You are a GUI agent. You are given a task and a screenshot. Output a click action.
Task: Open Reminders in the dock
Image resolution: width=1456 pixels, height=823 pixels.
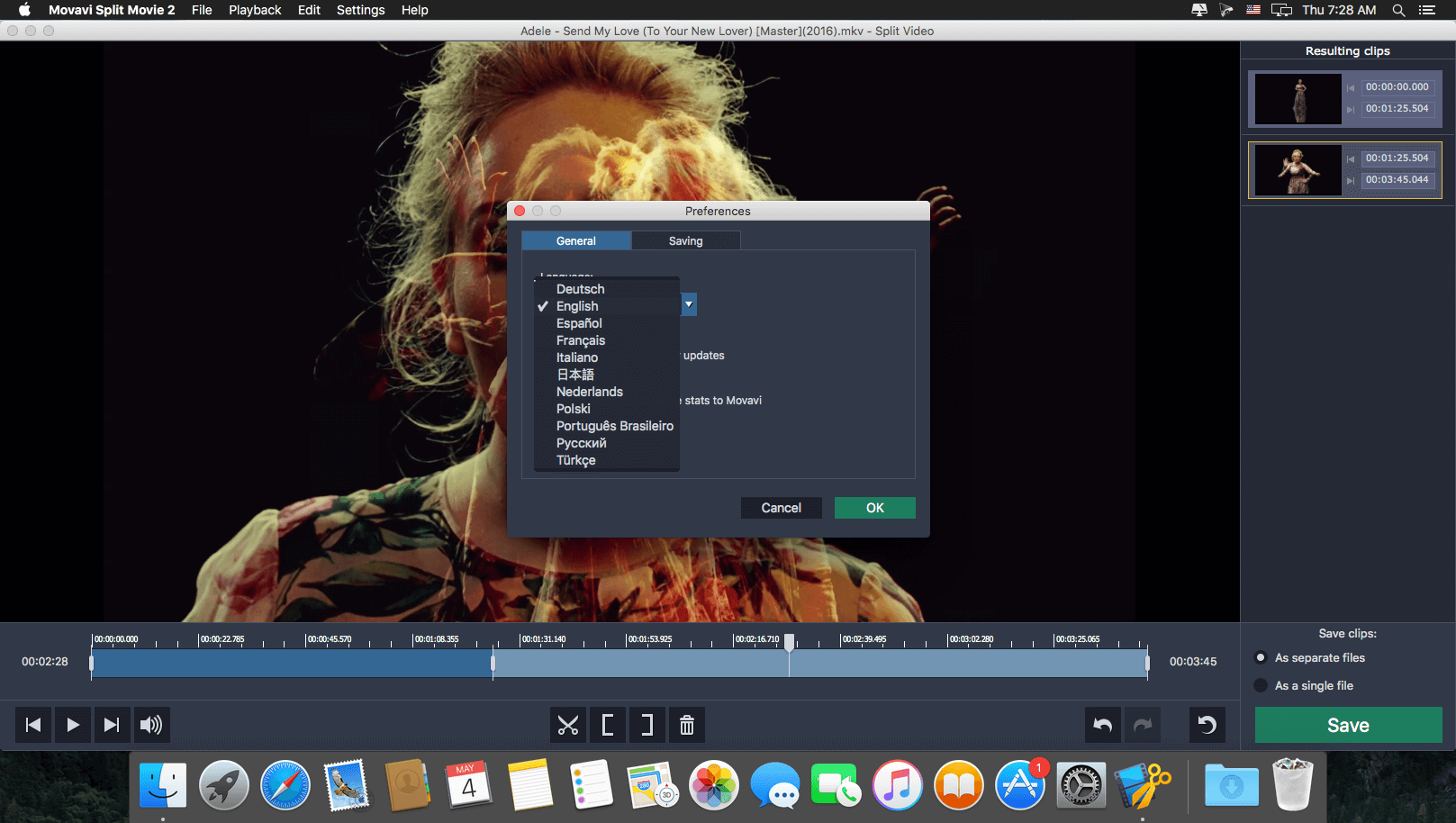click(592, 785)
